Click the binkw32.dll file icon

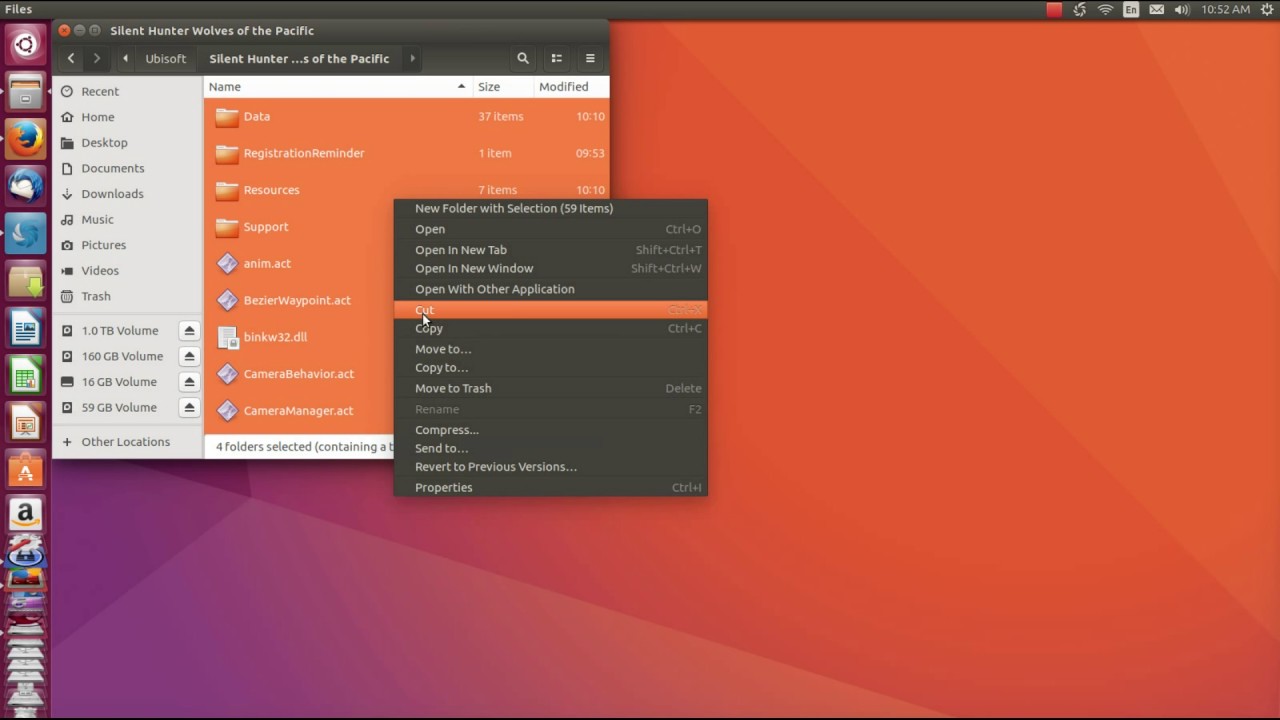pyautogui.click(x=227, y=338)
